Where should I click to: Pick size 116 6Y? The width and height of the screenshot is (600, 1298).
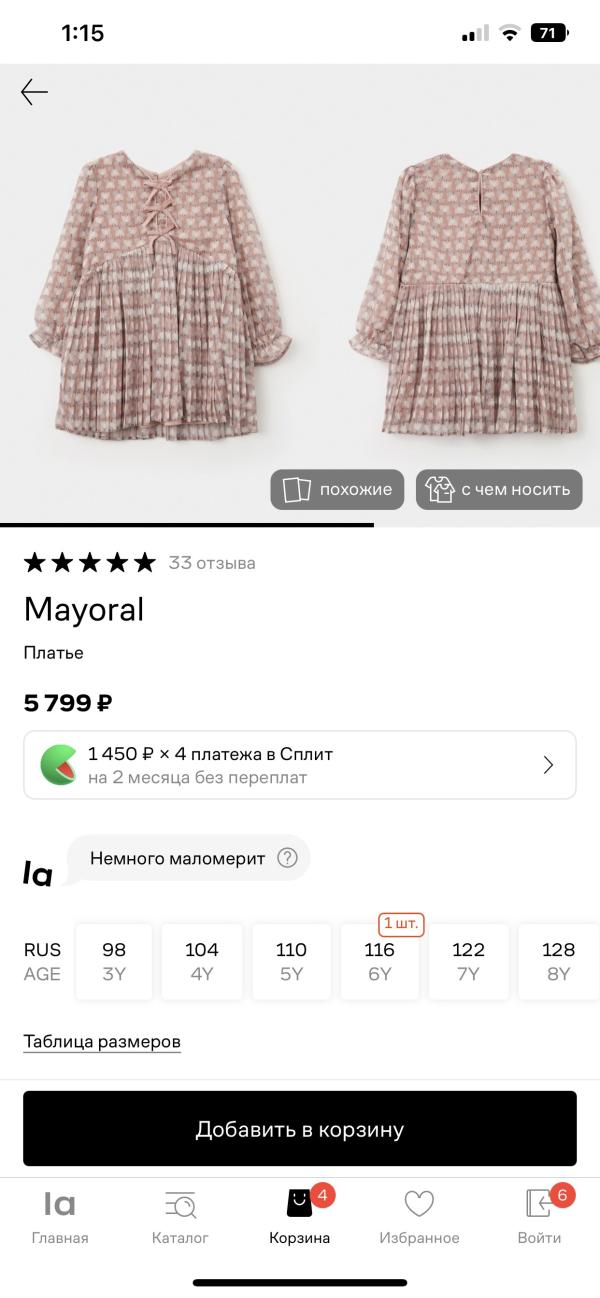380,961
